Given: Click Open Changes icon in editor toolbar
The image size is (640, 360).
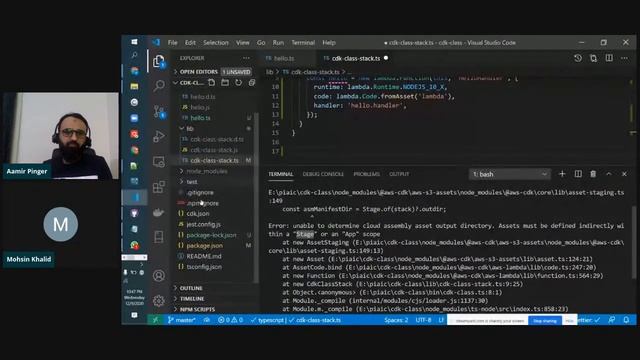Looking at the screenshot, I should coord(593,58).
